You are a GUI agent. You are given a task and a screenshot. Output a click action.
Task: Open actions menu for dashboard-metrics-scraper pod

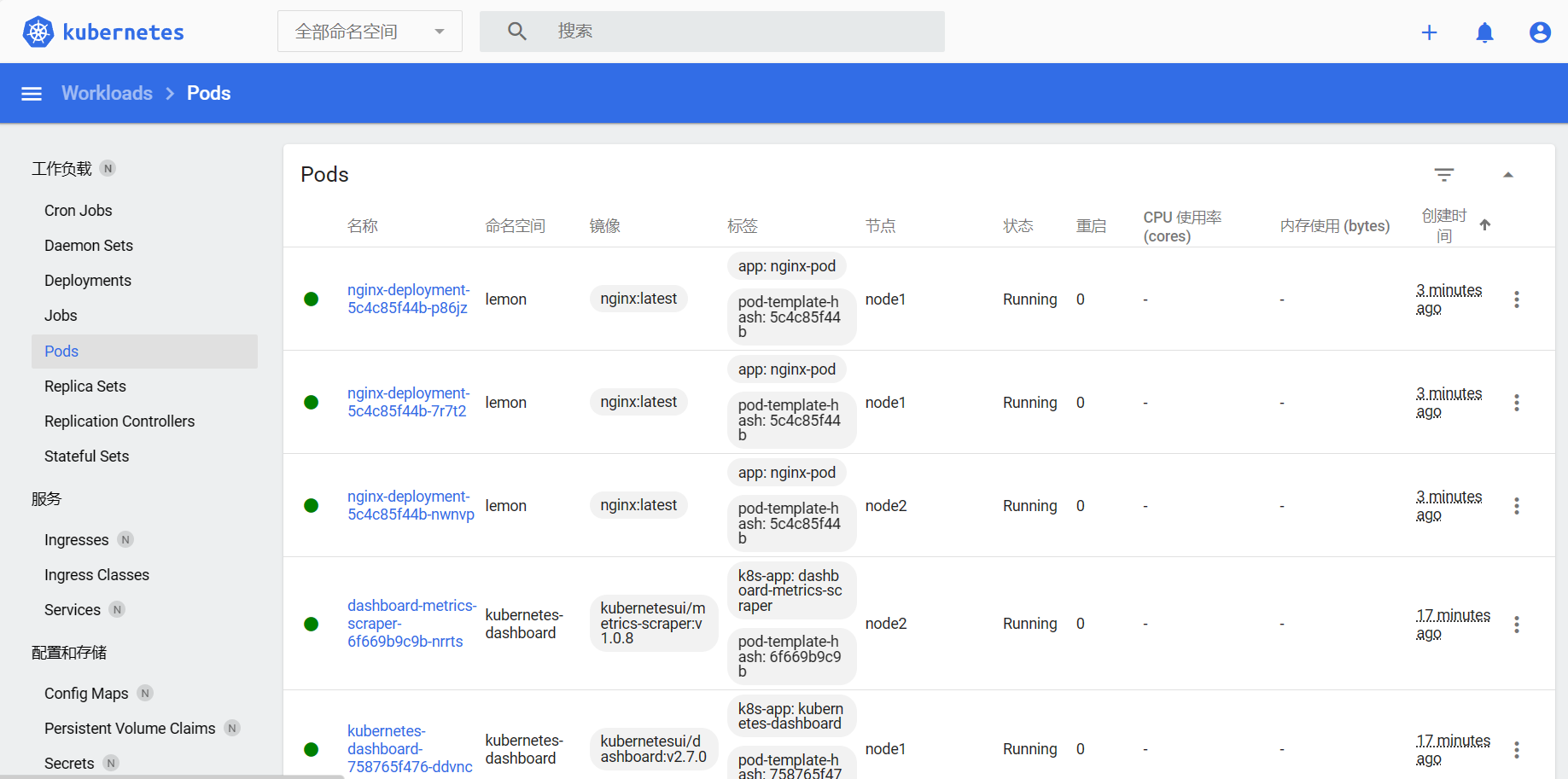1516,625
